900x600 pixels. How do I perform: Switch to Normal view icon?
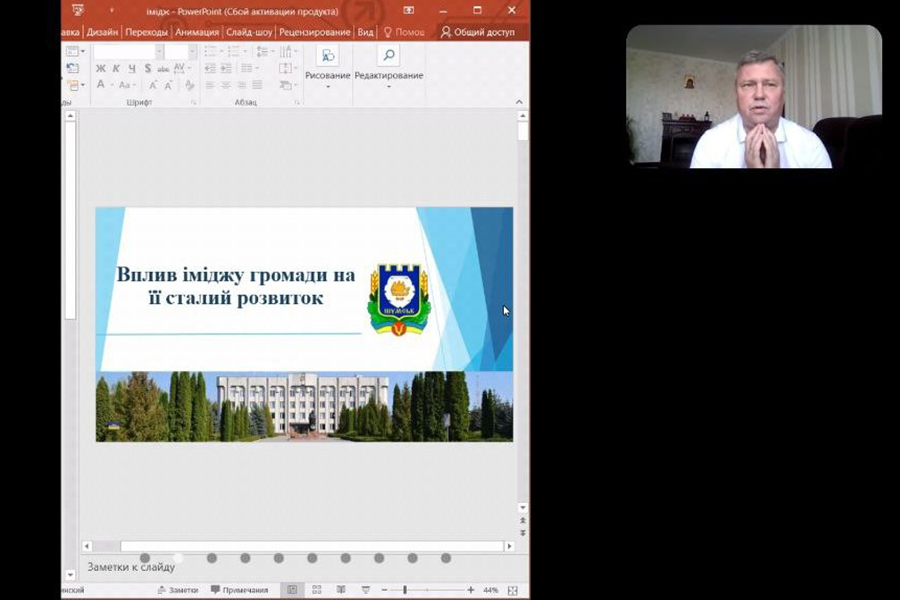click(x=292, y=590)
